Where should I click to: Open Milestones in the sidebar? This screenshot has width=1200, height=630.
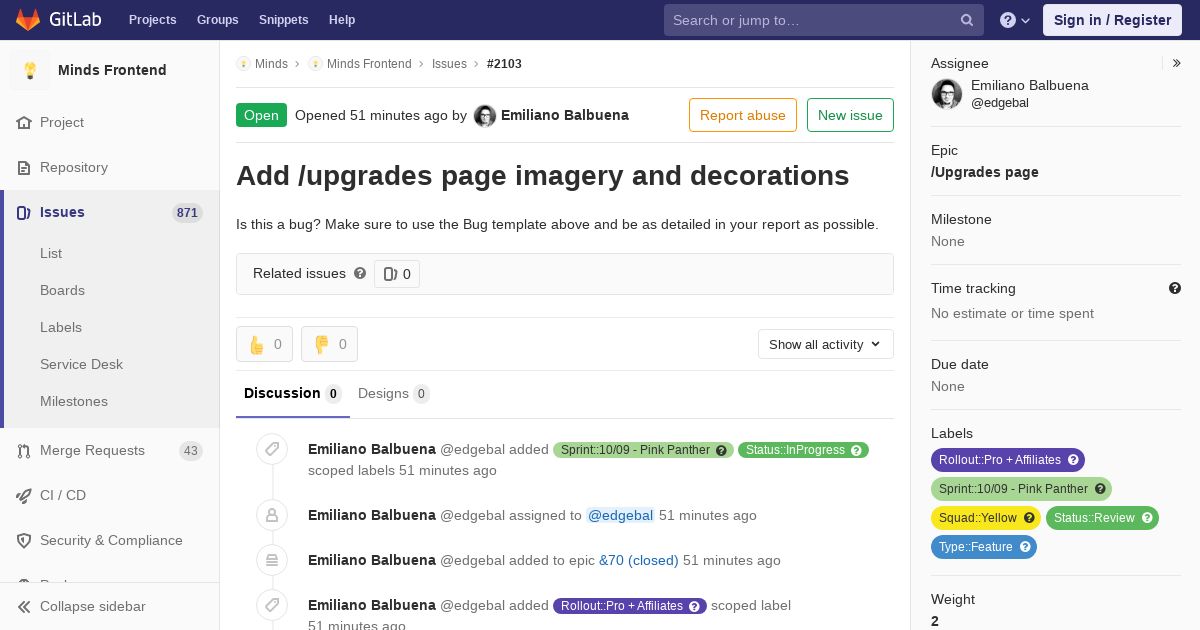pos(74,401)
